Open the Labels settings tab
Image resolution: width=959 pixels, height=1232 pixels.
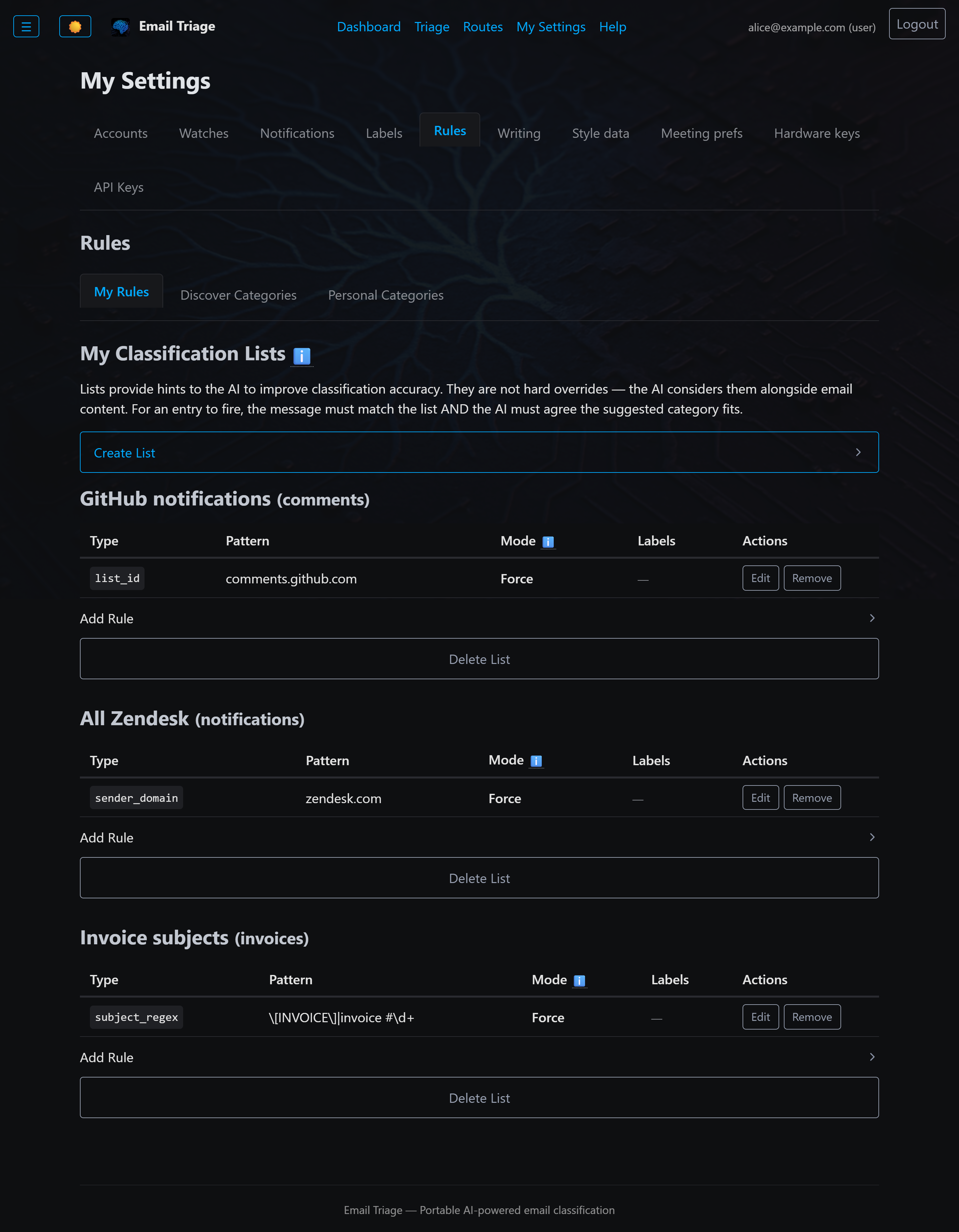coord(384,133)
